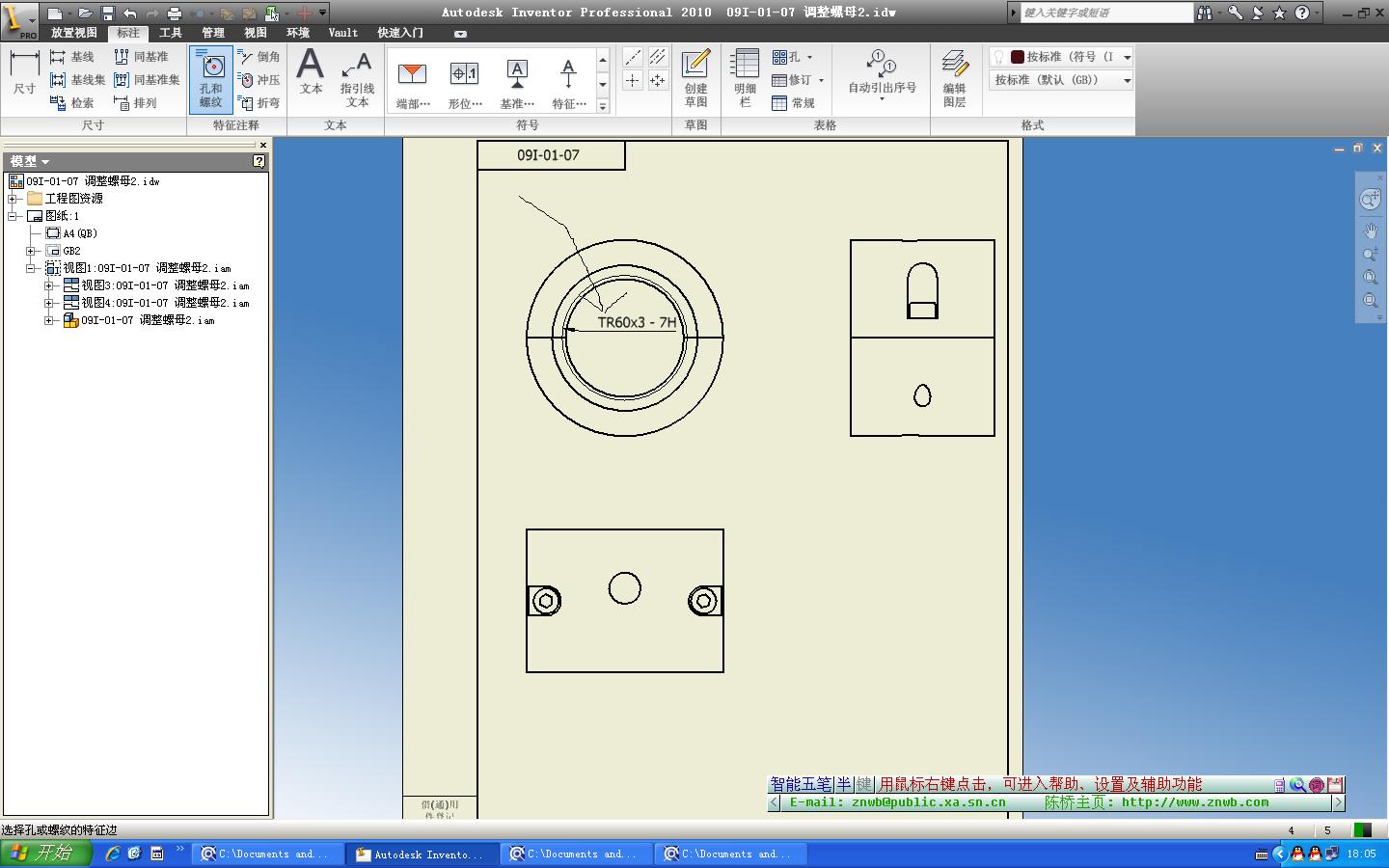1389x868 pixels.
Task: Toggle the layer lightbulb visibility icon
Action: pos(998,57)
